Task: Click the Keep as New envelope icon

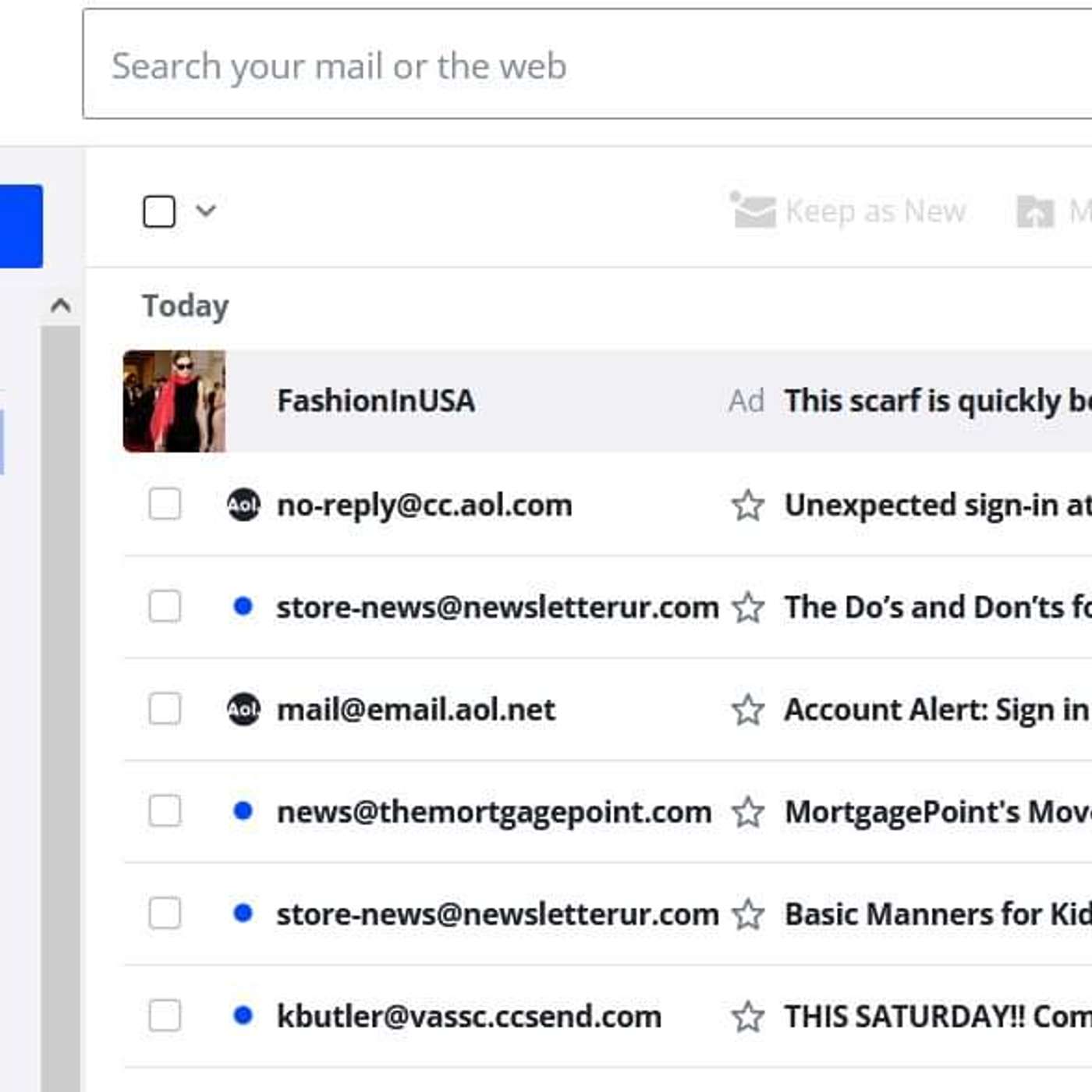Action: [x=753, y=211]
